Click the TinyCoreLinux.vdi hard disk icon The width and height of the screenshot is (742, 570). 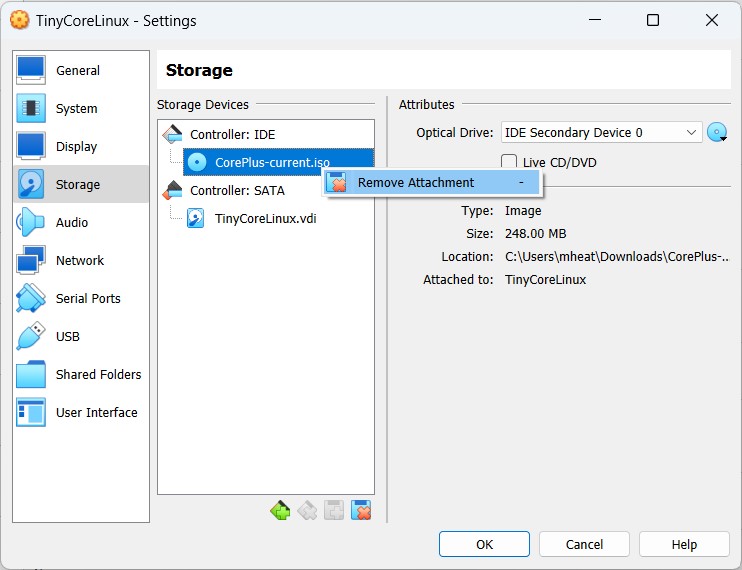pos(195,219)
